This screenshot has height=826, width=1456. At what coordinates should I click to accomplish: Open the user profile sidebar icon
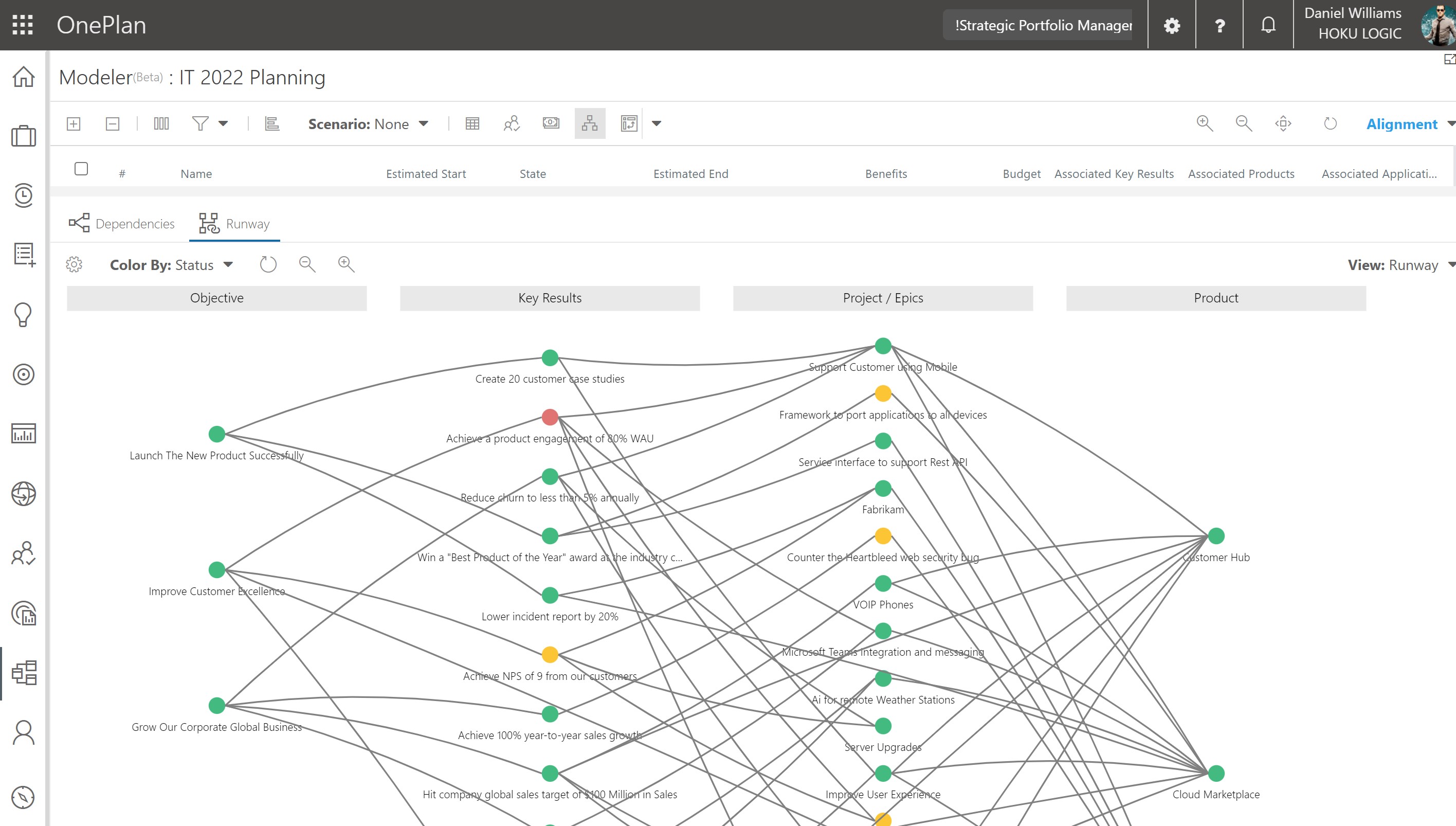pyautogui.click(x=23, y=732)
